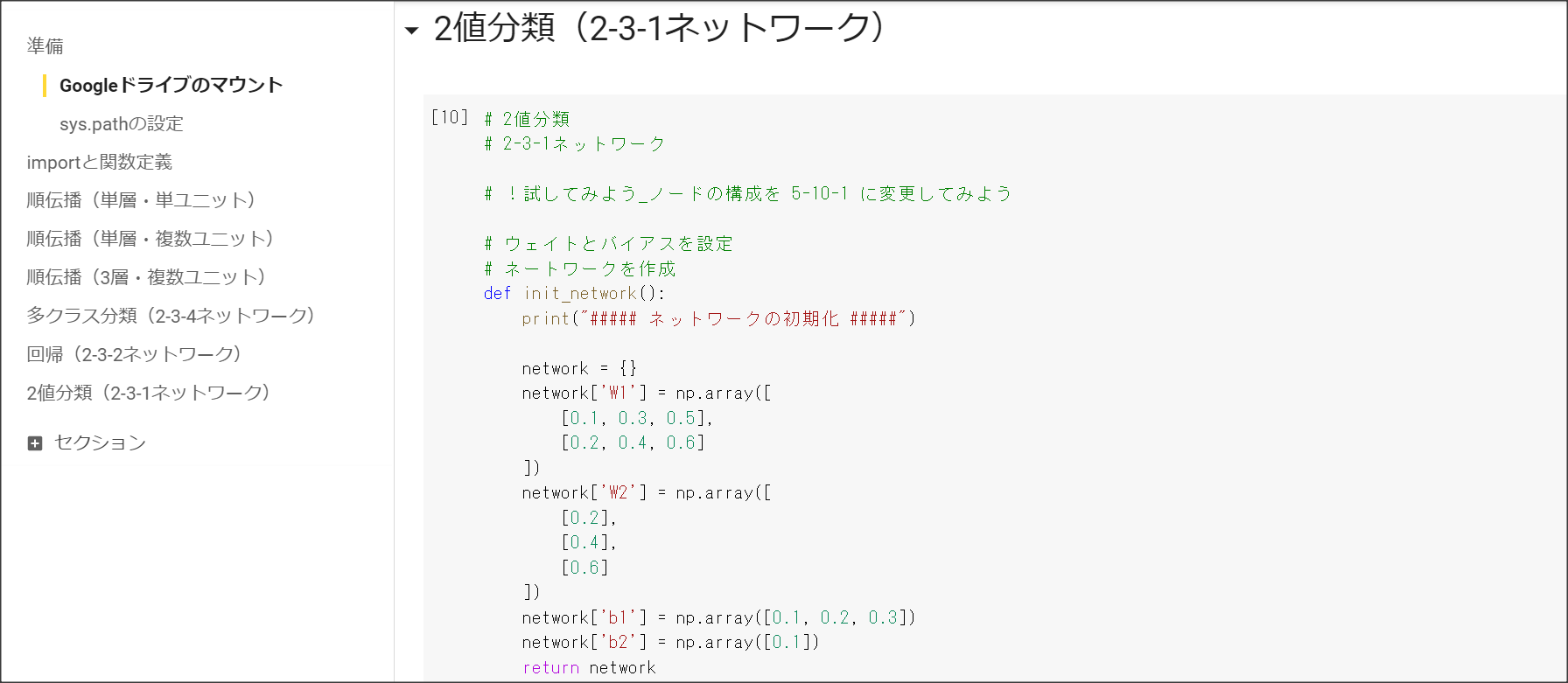
Task: Click the section title 2値分類（2-3-1ネットワーク）
Action: pos(661,28)
